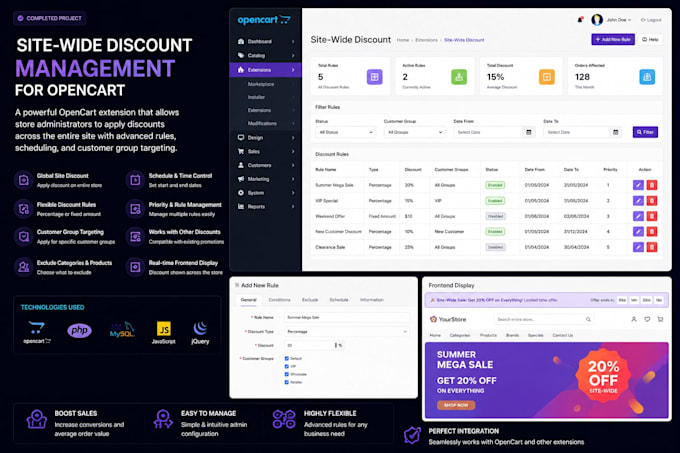
Task: Click the Total Rules purple card icon
Action: pos(375,77)
